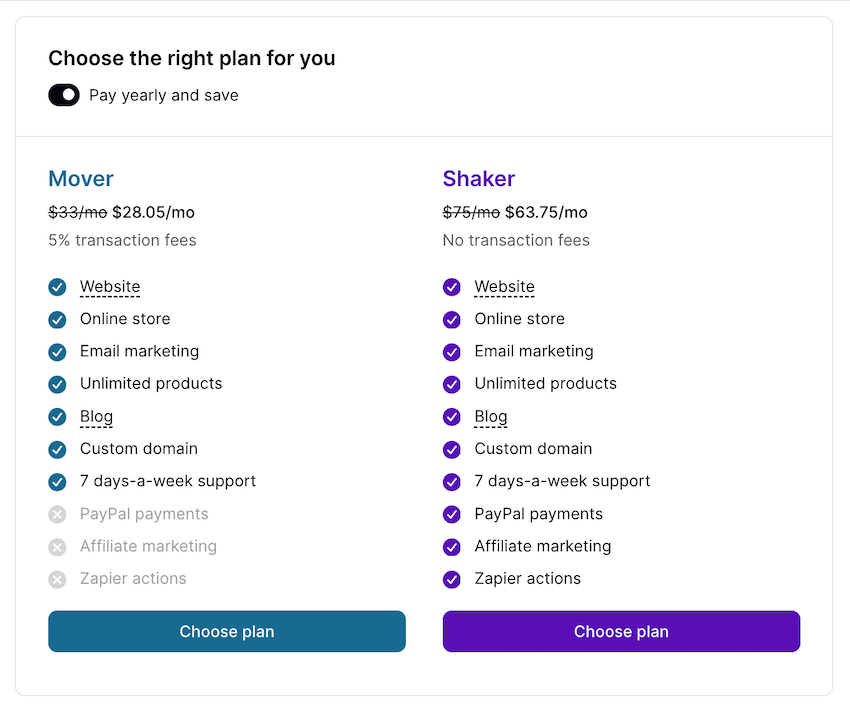Viewport: 850px width, 708px height.
Task: Click the blue checkmark beside Mover Unlimited products
Action: pos(58,385)
